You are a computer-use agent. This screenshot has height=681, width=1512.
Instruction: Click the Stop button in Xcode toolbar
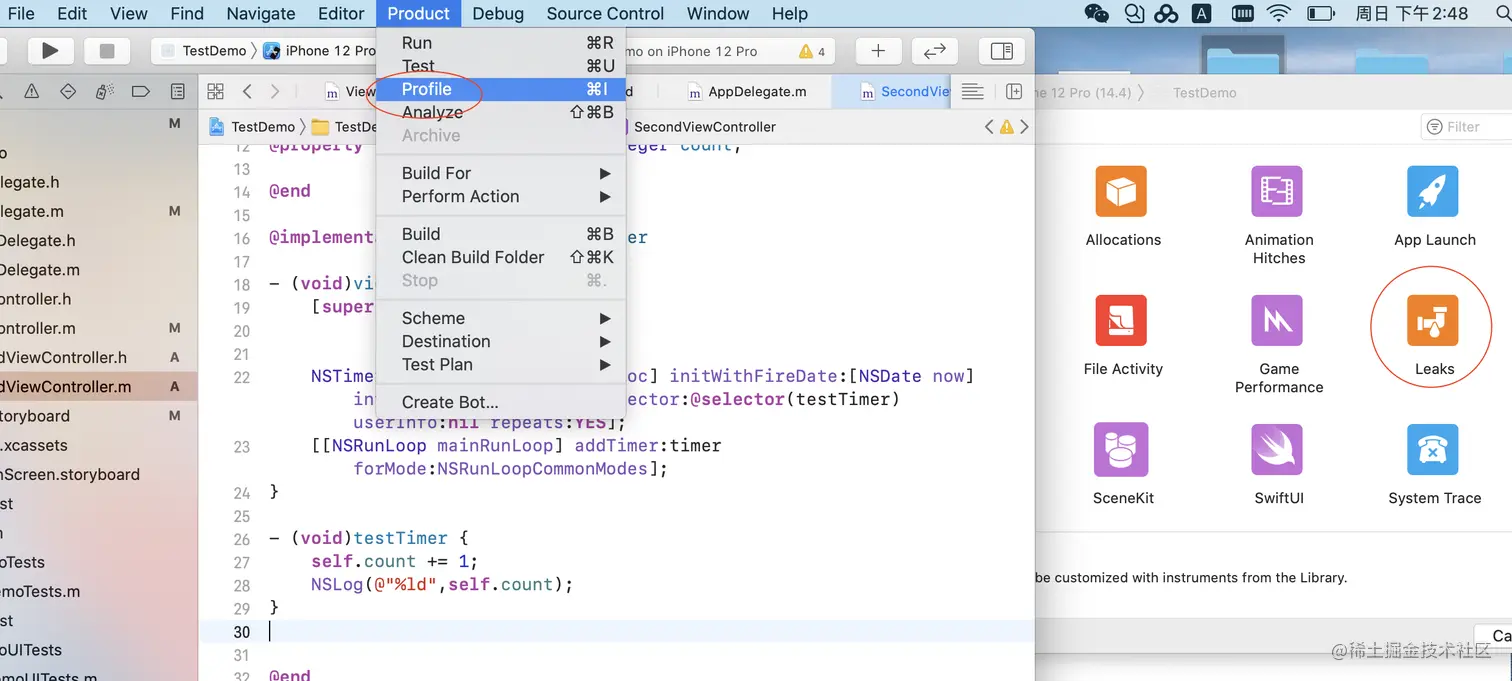(107, 51)
